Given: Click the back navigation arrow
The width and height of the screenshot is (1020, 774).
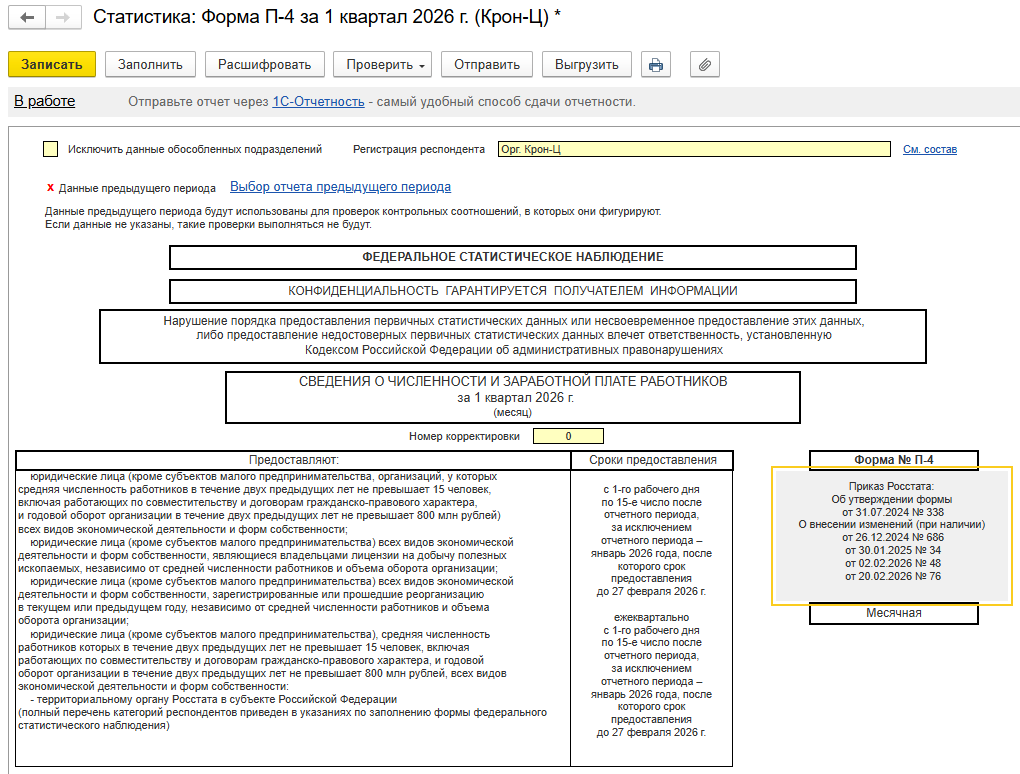Looking at the screenshot, I should click(27, 18).
